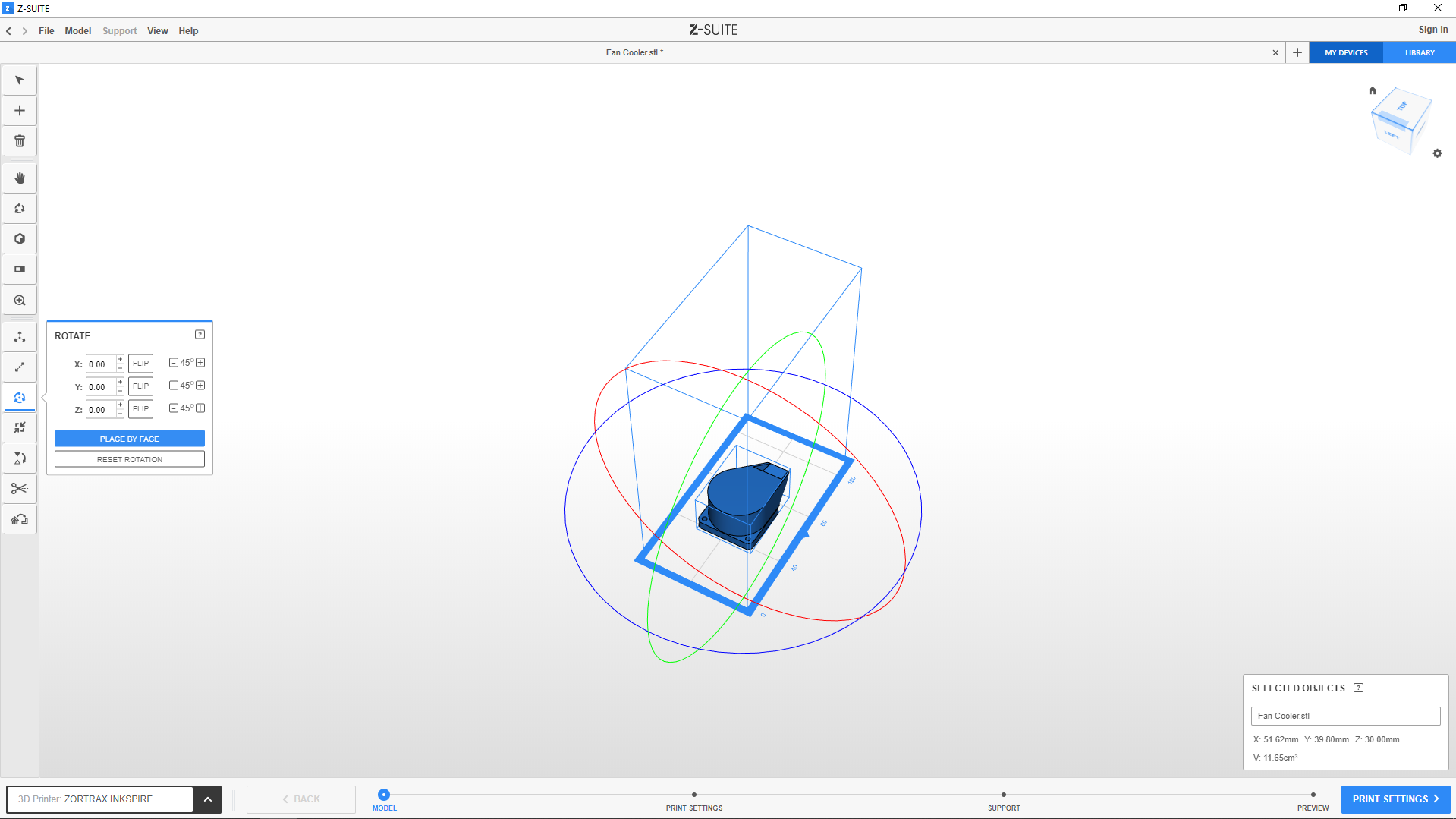Click the Place By Face button
Screen dimensions: 1456x819
130,439
